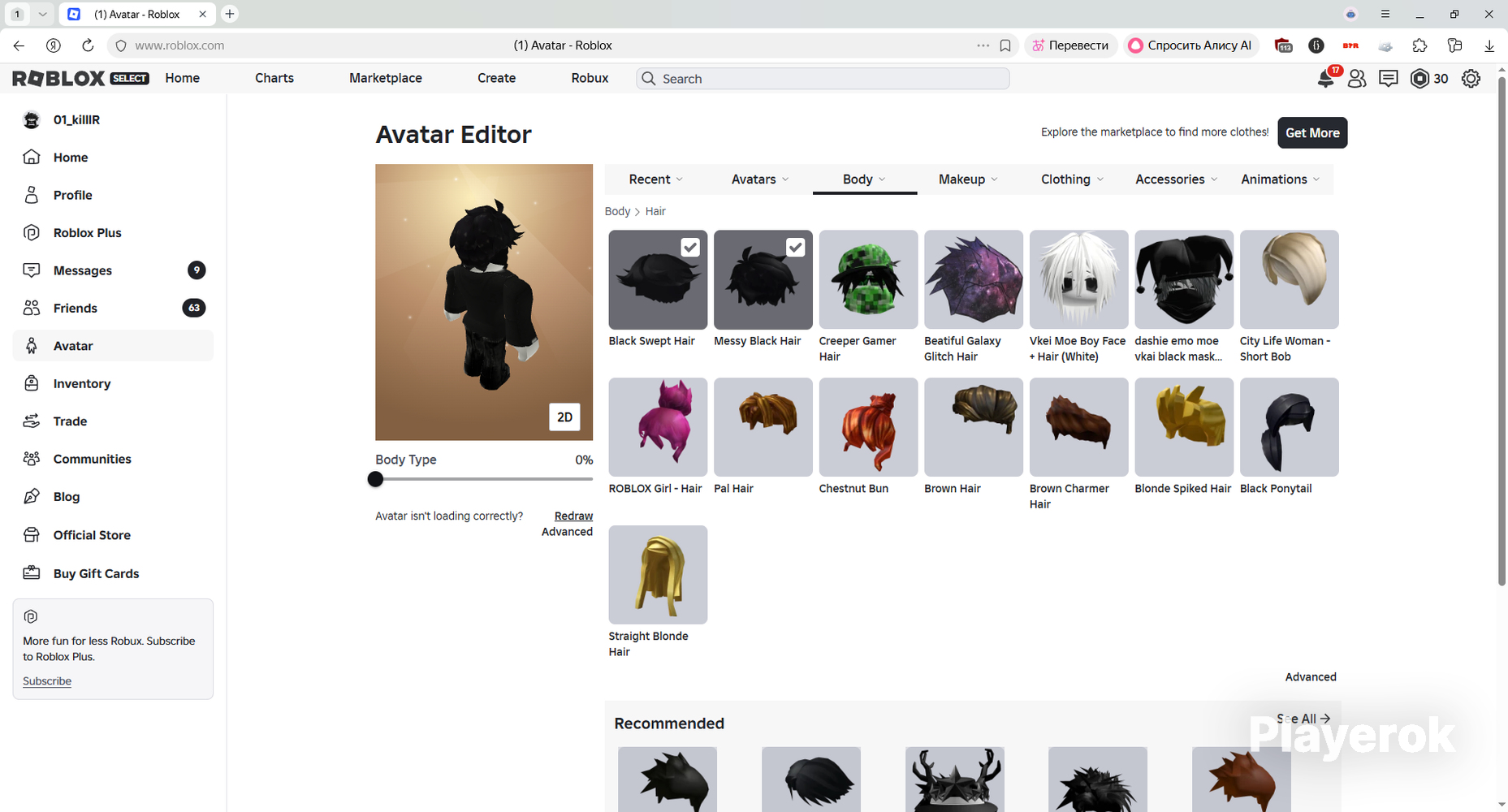Screen dimensions: 1508x812
Task: Open notifications bell in Roblox header
Action: [1325, 78]
